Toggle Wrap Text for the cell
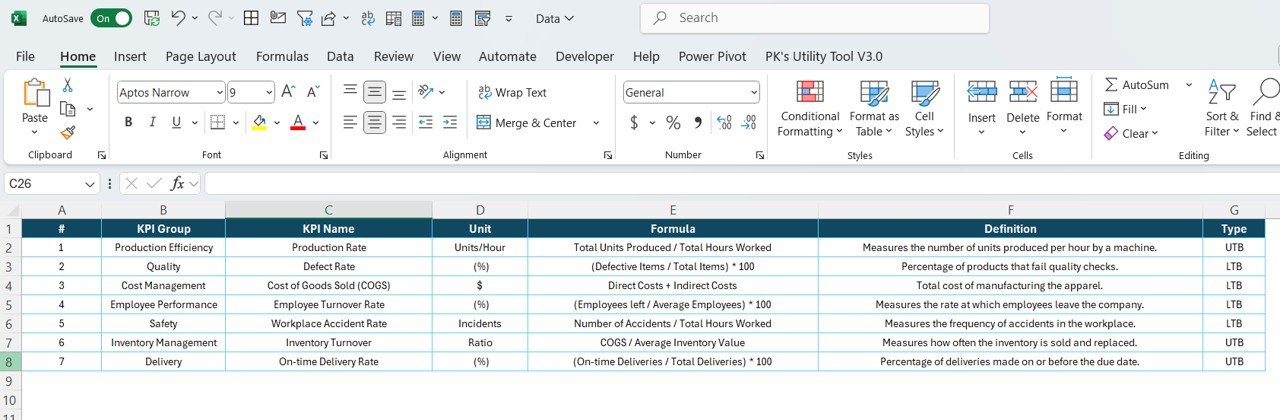Viewport: 1280px width, 420px height. coord(512,92)
